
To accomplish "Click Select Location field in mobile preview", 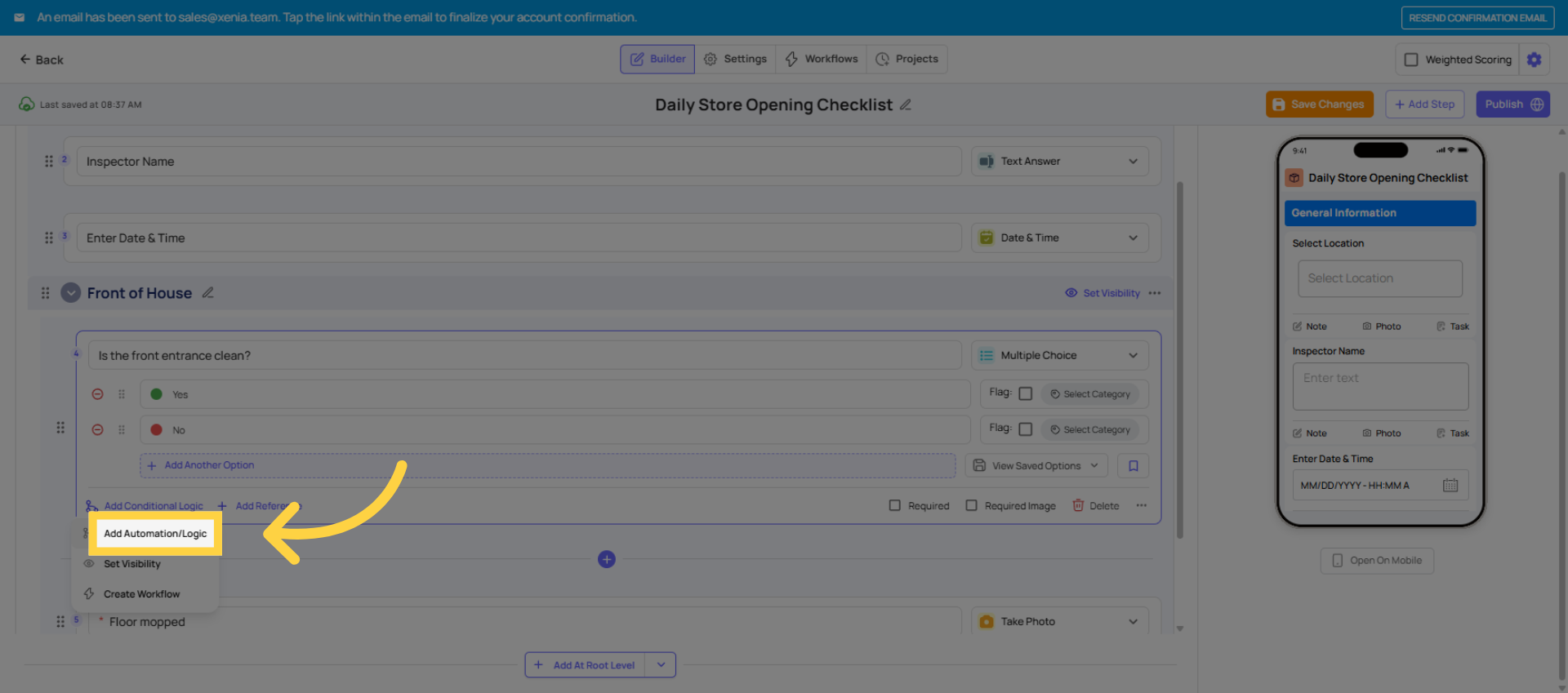I will 1380,278.
